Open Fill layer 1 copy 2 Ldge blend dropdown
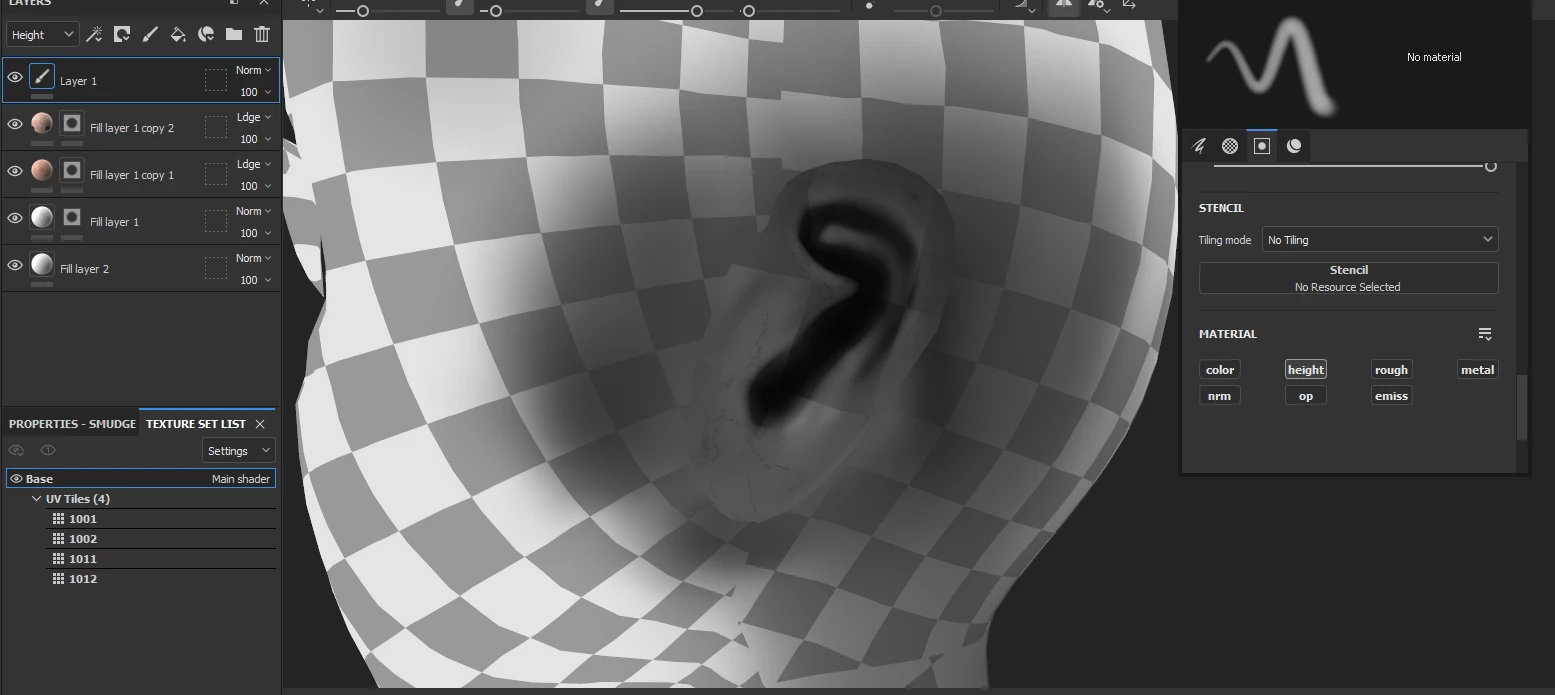 click(253, 117)
